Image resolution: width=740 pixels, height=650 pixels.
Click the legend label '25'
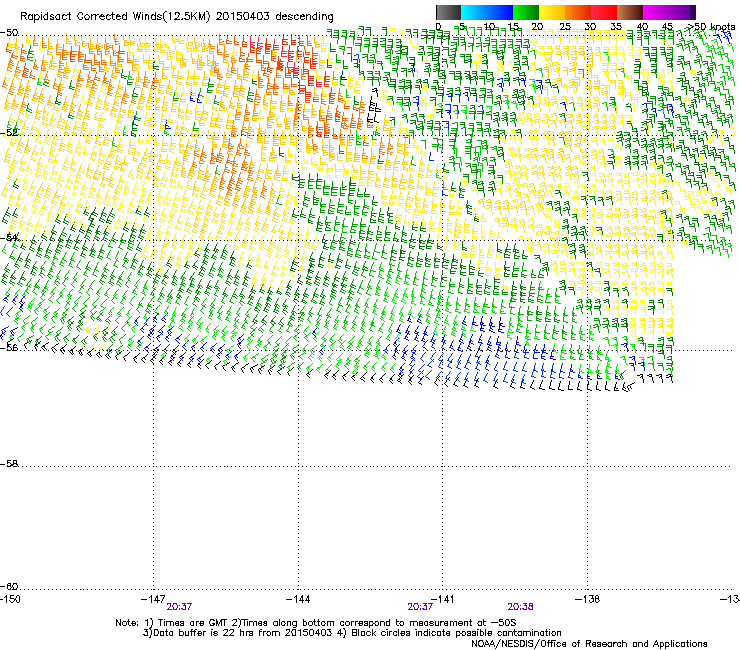564,27
